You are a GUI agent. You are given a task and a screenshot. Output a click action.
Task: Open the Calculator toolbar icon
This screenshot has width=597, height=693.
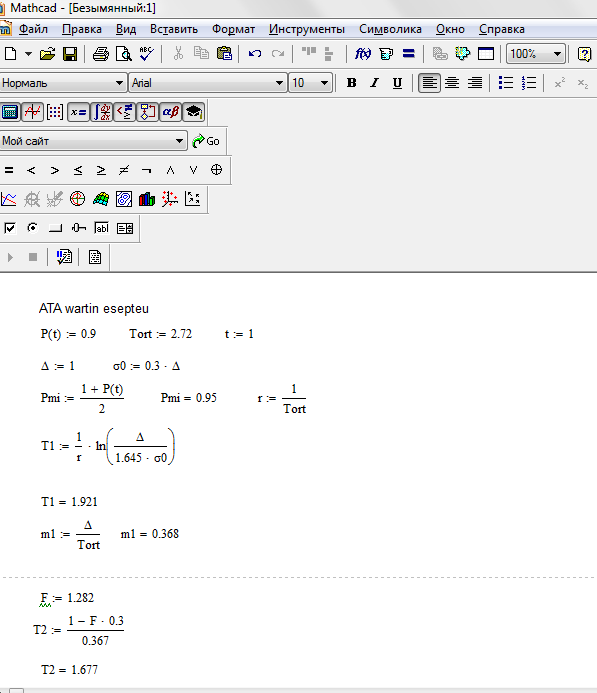[10, 112]
